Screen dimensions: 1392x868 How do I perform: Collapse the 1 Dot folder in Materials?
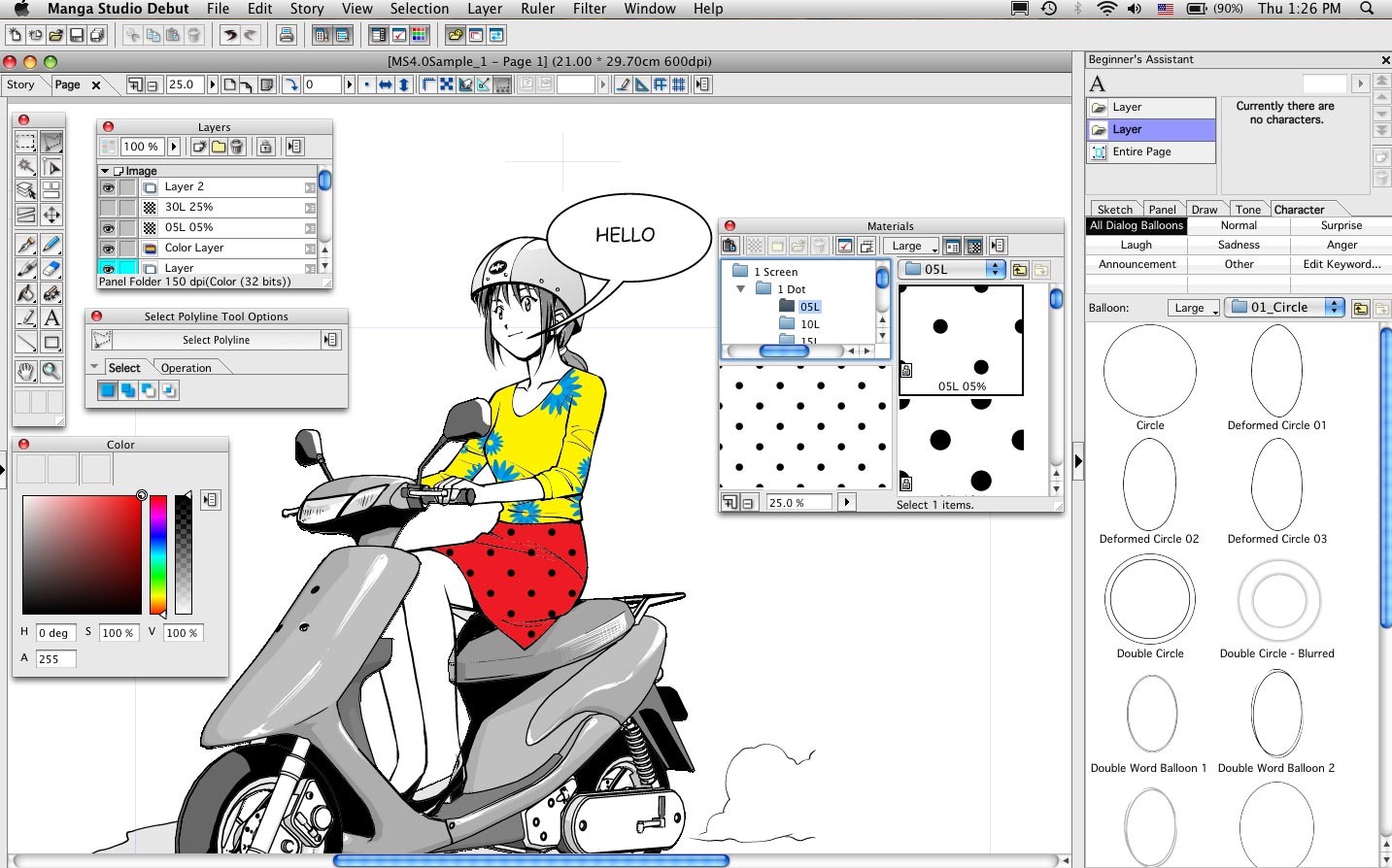tap(741, 289)
